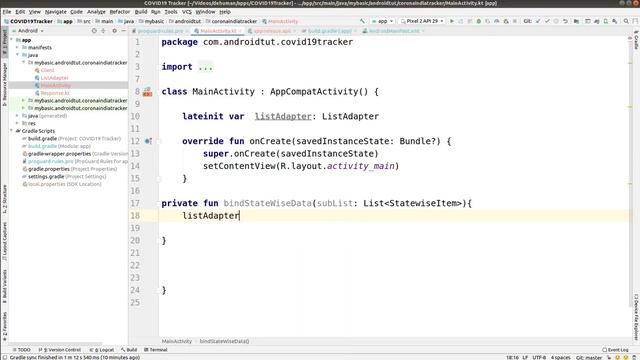The image size is (640, 360).
Task: Open the Layout Captures side button
Action: point(4,242)
